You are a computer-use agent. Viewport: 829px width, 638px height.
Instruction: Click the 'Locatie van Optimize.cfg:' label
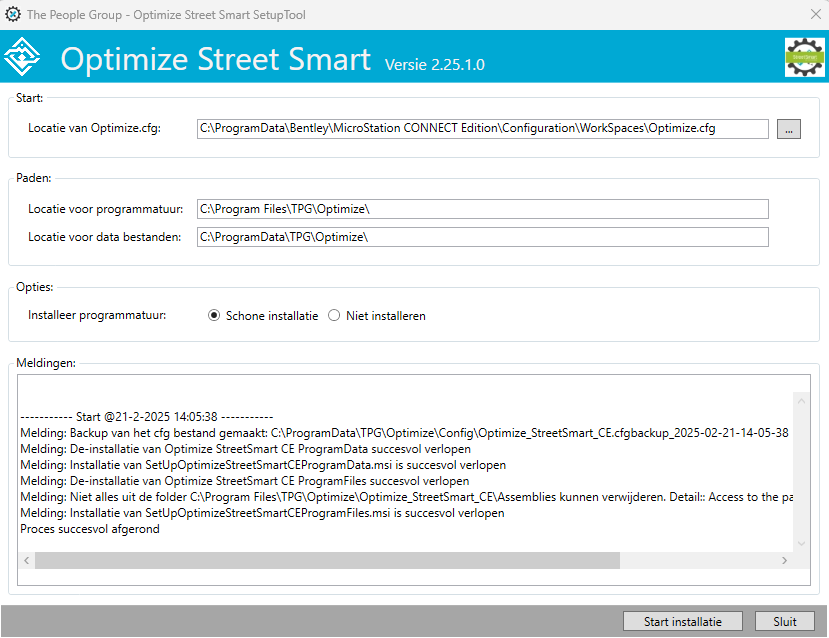pyautogui.click(x=94, y=128)
